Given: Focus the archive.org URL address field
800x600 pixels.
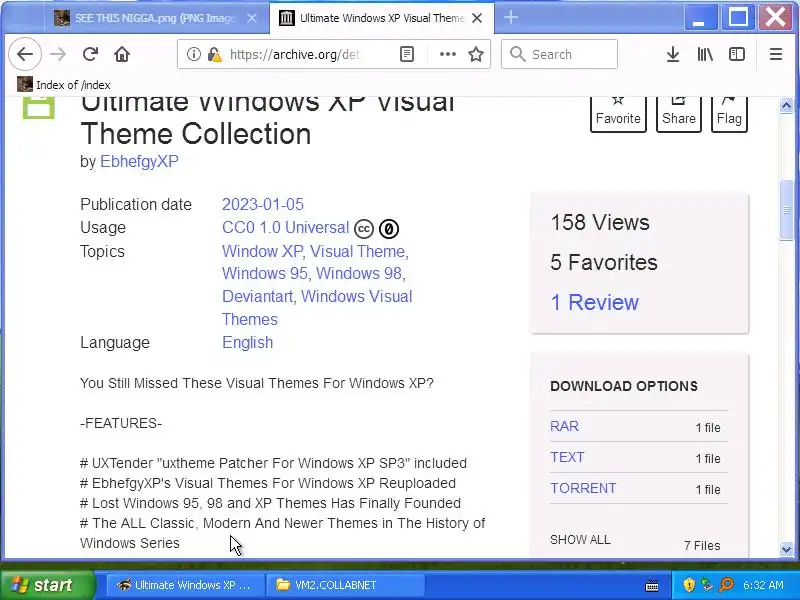Looking at the screenshot, I should [296, 54].
